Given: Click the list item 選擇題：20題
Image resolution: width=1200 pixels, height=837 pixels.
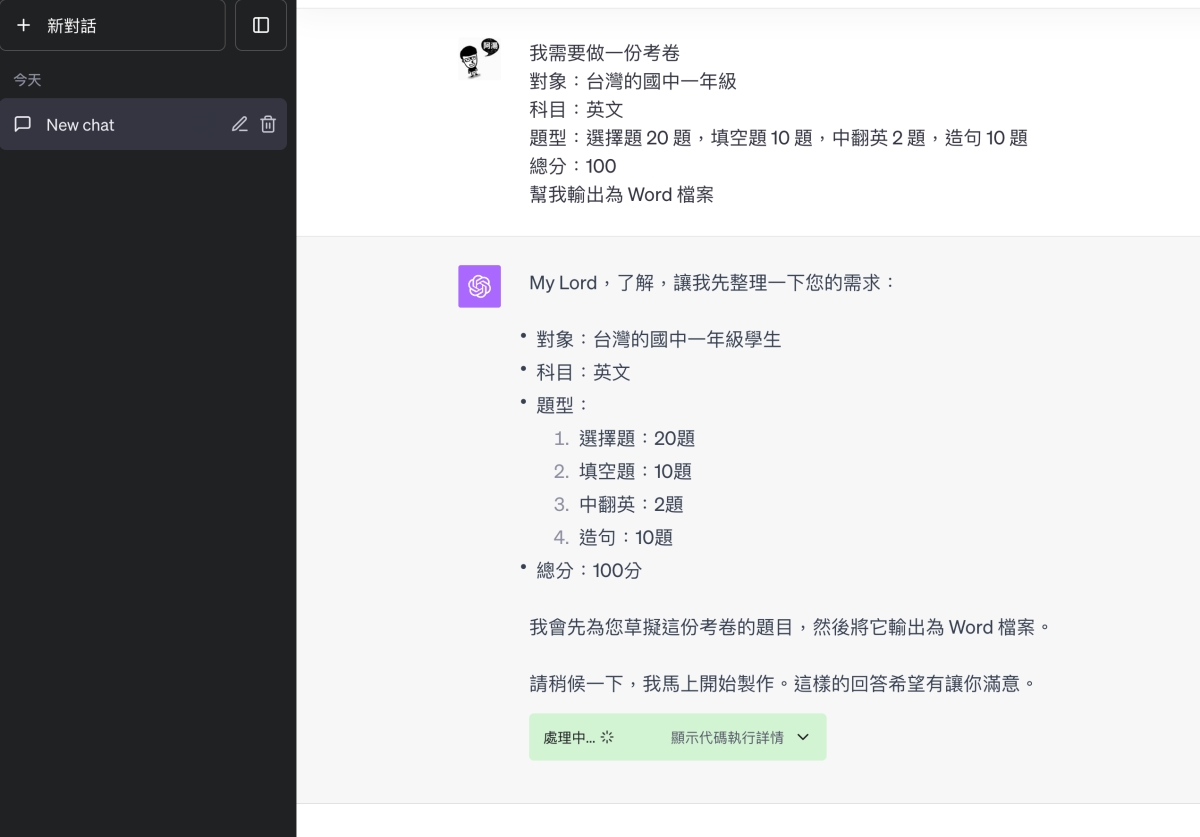Looking at the screenshot, I should (636, 438).
